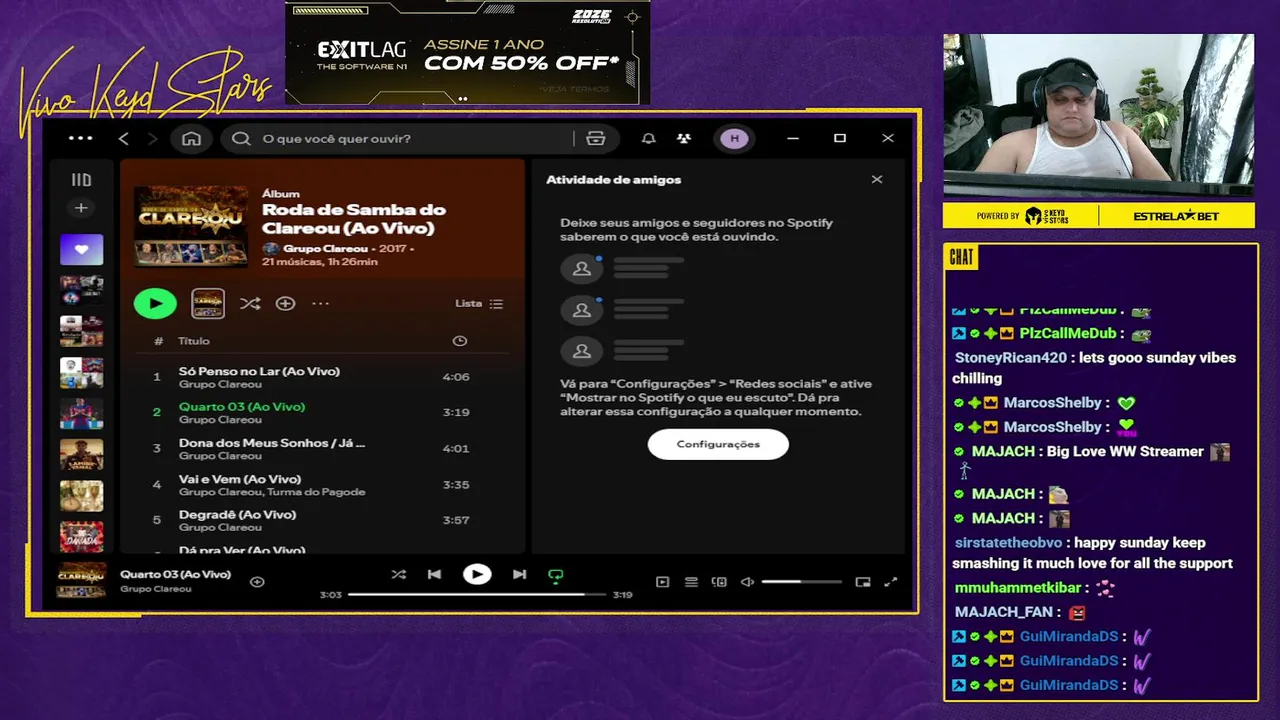Image resolution: width=1280 pixels, height=720 pixels.
Task: Open the Spotify Home page
Action: [x=191, y=138]
